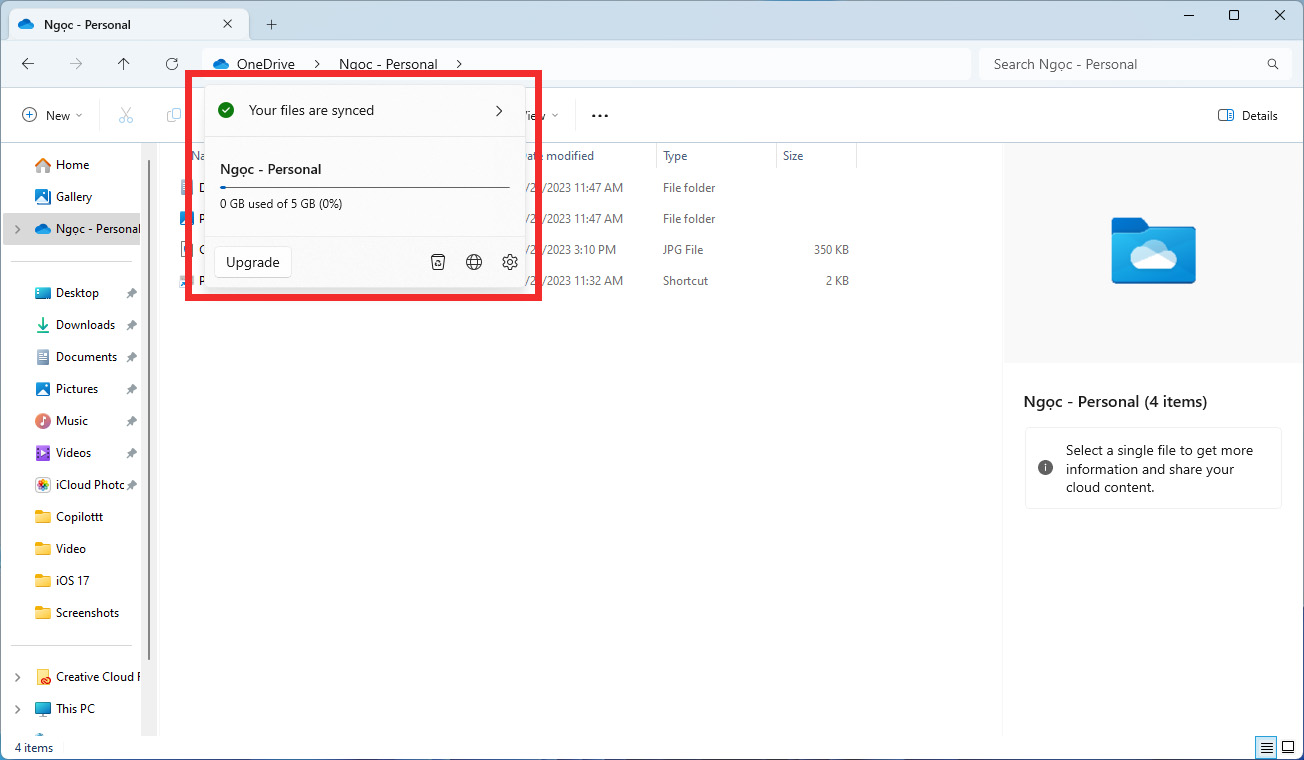
Task: Open the See more (three dots) menu
Action: coord(600,115)
